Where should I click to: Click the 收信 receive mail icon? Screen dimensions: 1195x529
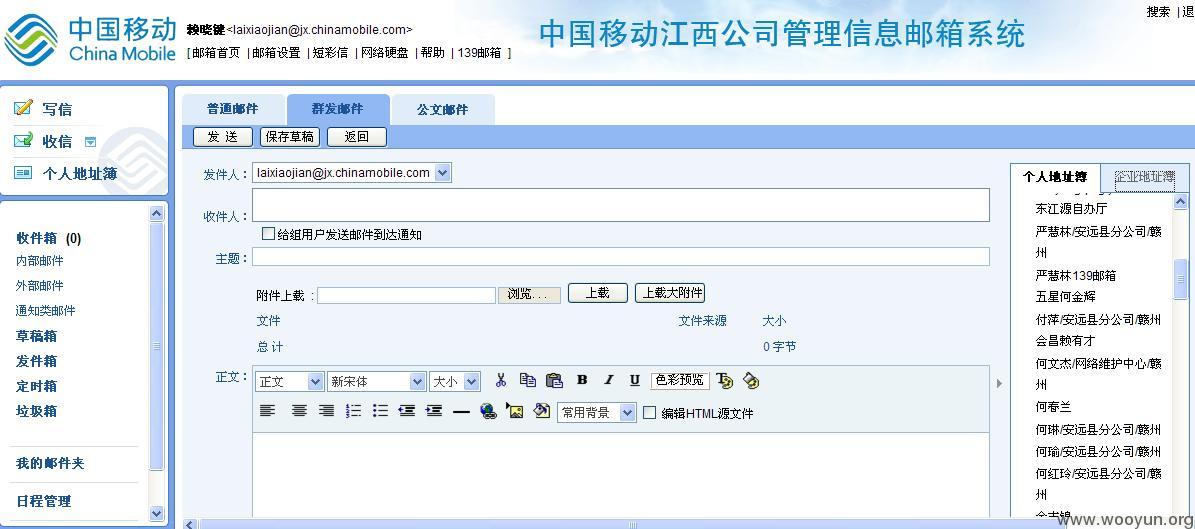tap(24, 140)
